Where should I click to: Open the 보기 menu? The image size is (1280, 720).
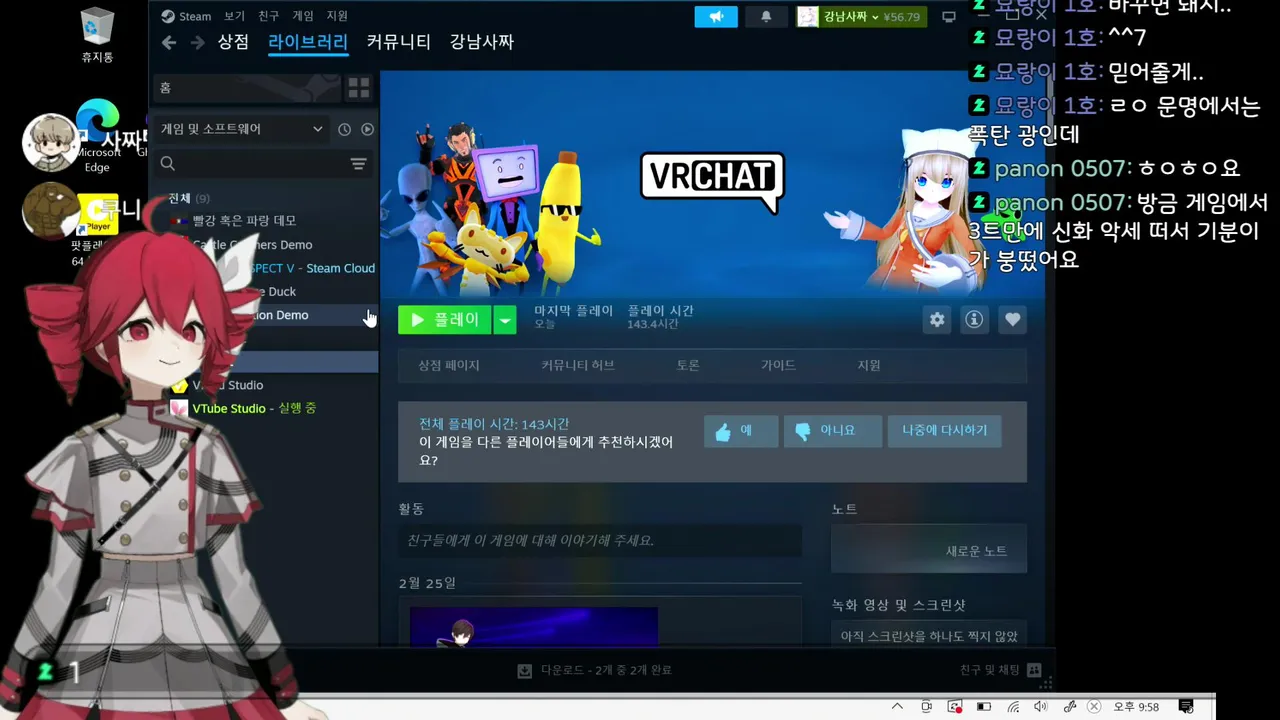[234, 16]
